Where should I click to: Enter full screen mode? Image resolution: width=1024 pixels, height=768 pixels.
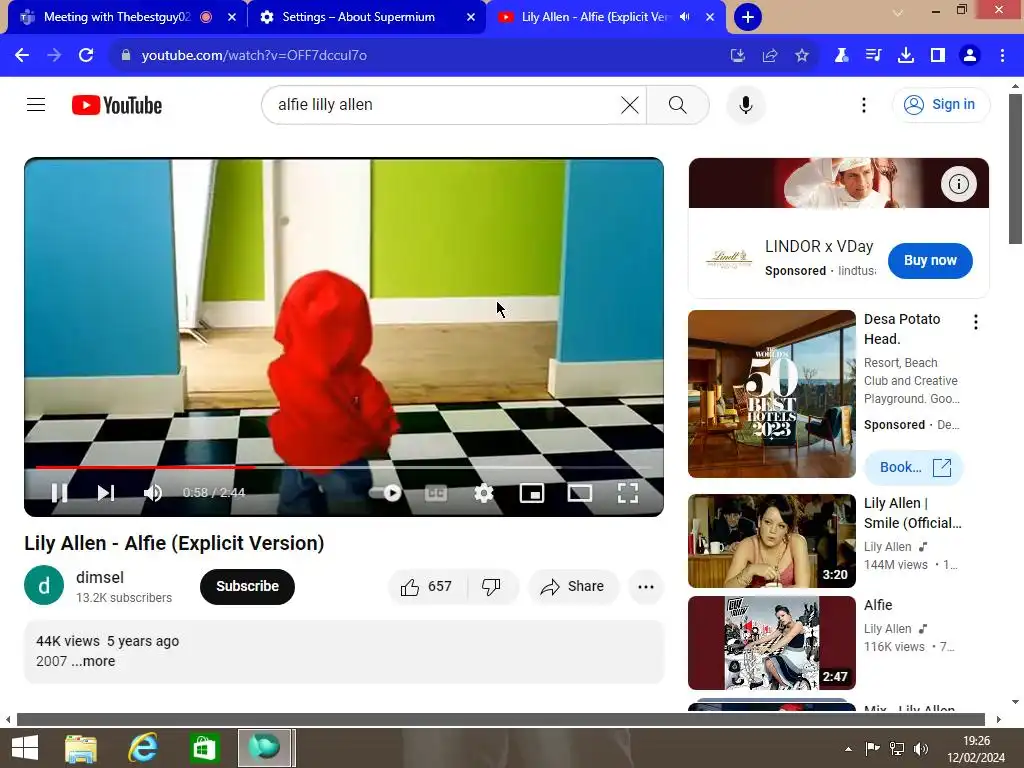coord(628,493)
